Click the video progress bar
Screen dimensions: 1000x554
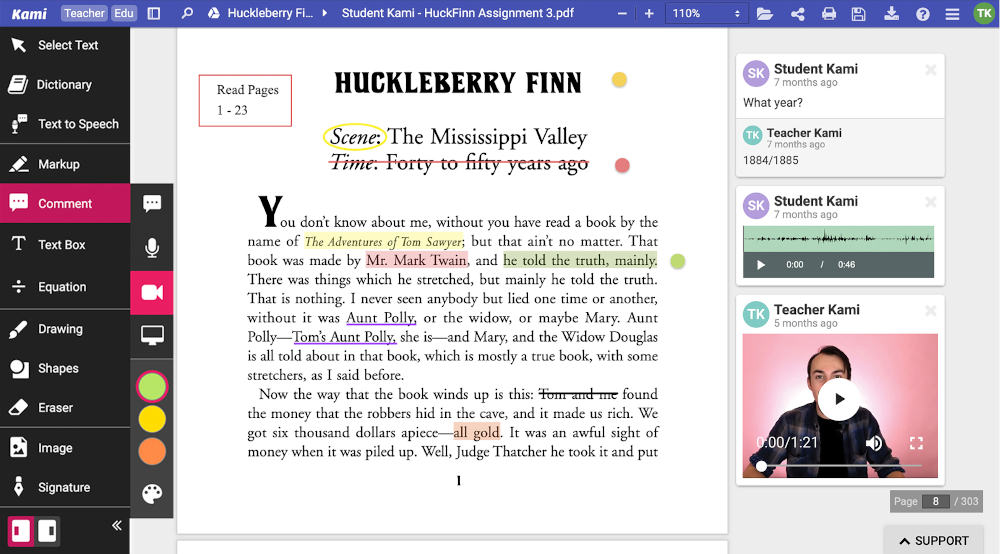pyautogui.click(x=840, y=466)
